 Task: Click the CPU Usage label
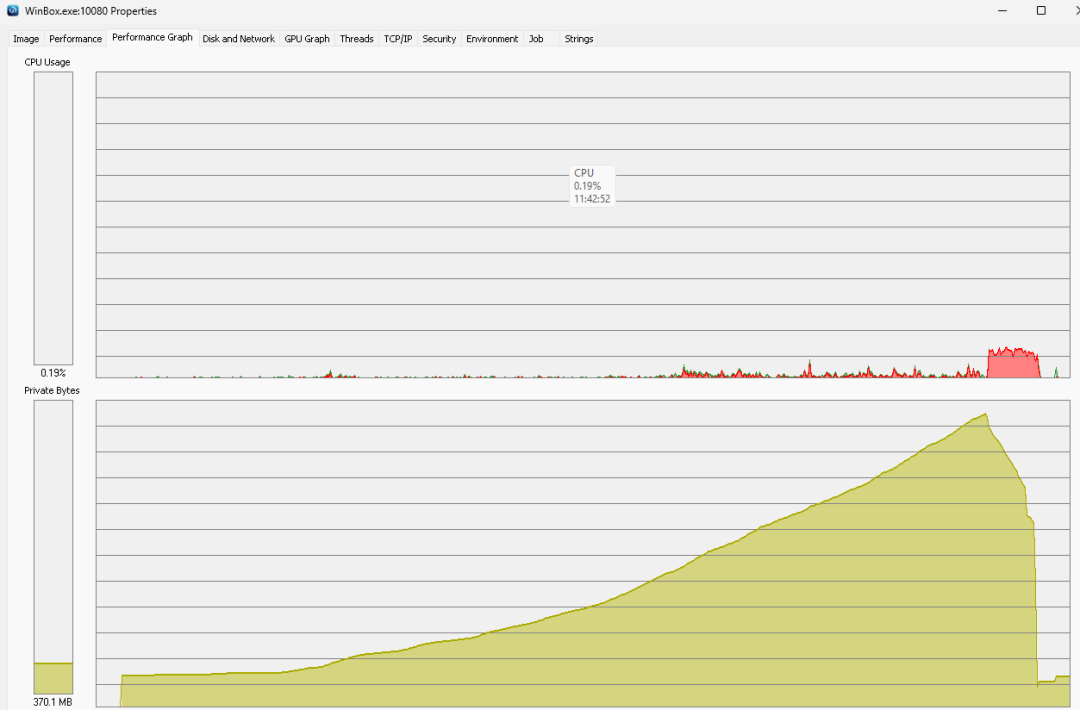click(x=48, y=62)
